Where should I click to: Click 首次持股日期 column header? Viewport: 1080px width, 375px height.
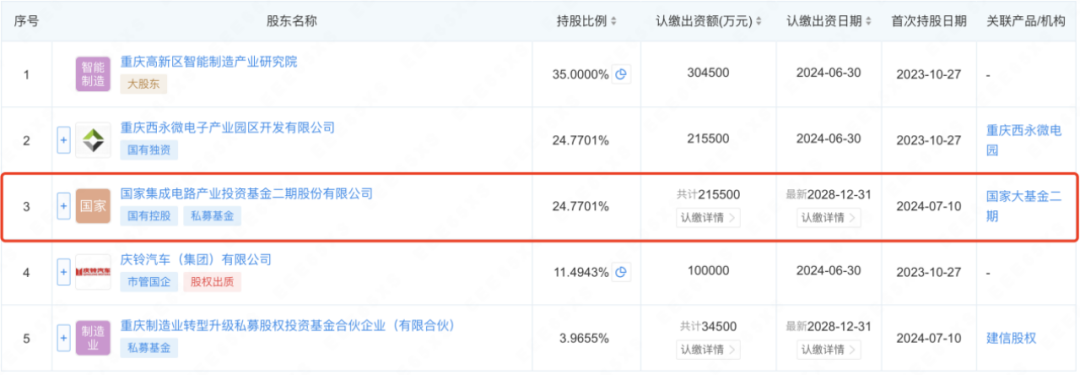[x=928, y=21]
